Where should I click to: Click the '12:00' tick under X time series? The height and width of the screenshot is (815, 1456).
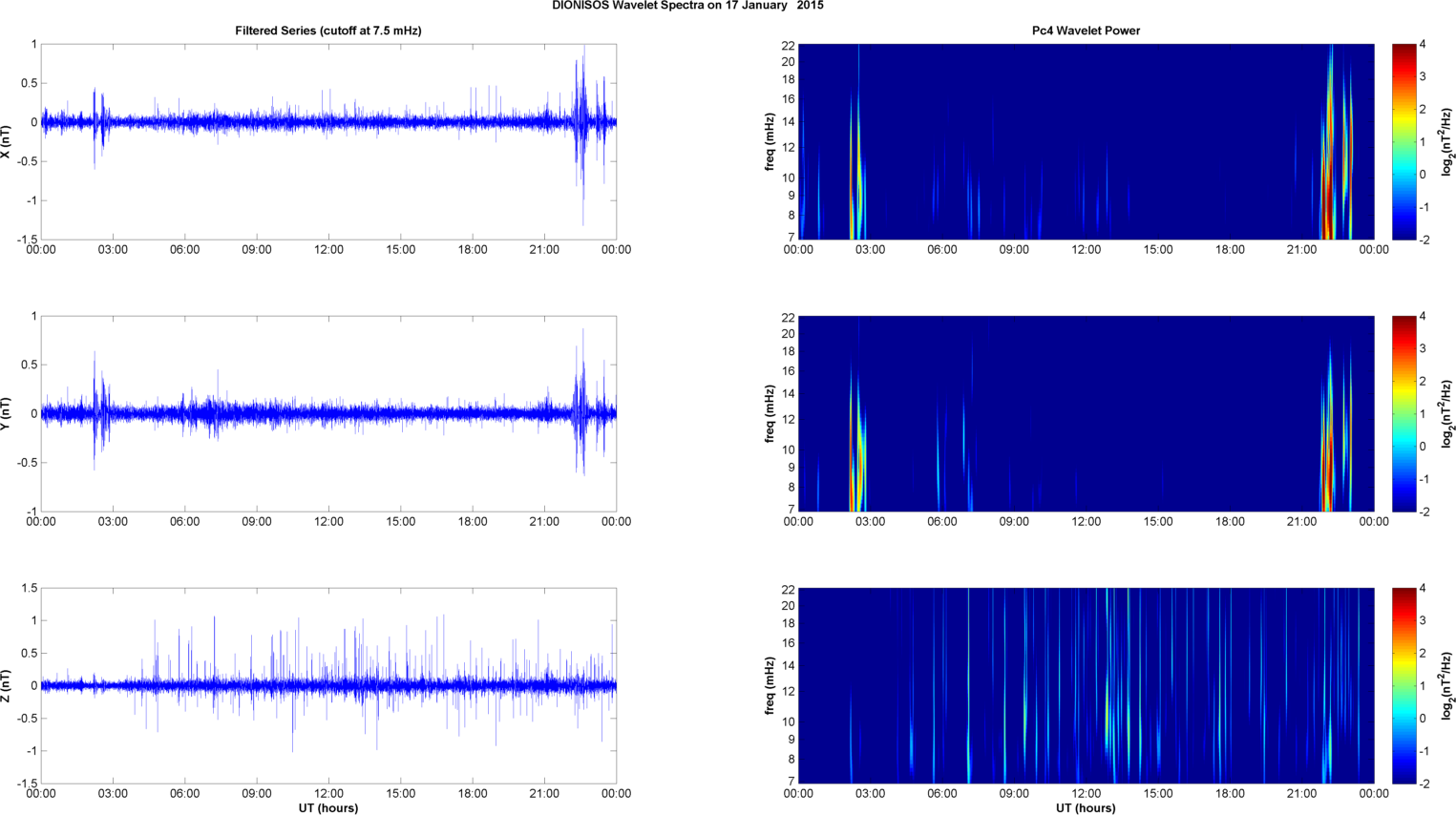(328, 250)
